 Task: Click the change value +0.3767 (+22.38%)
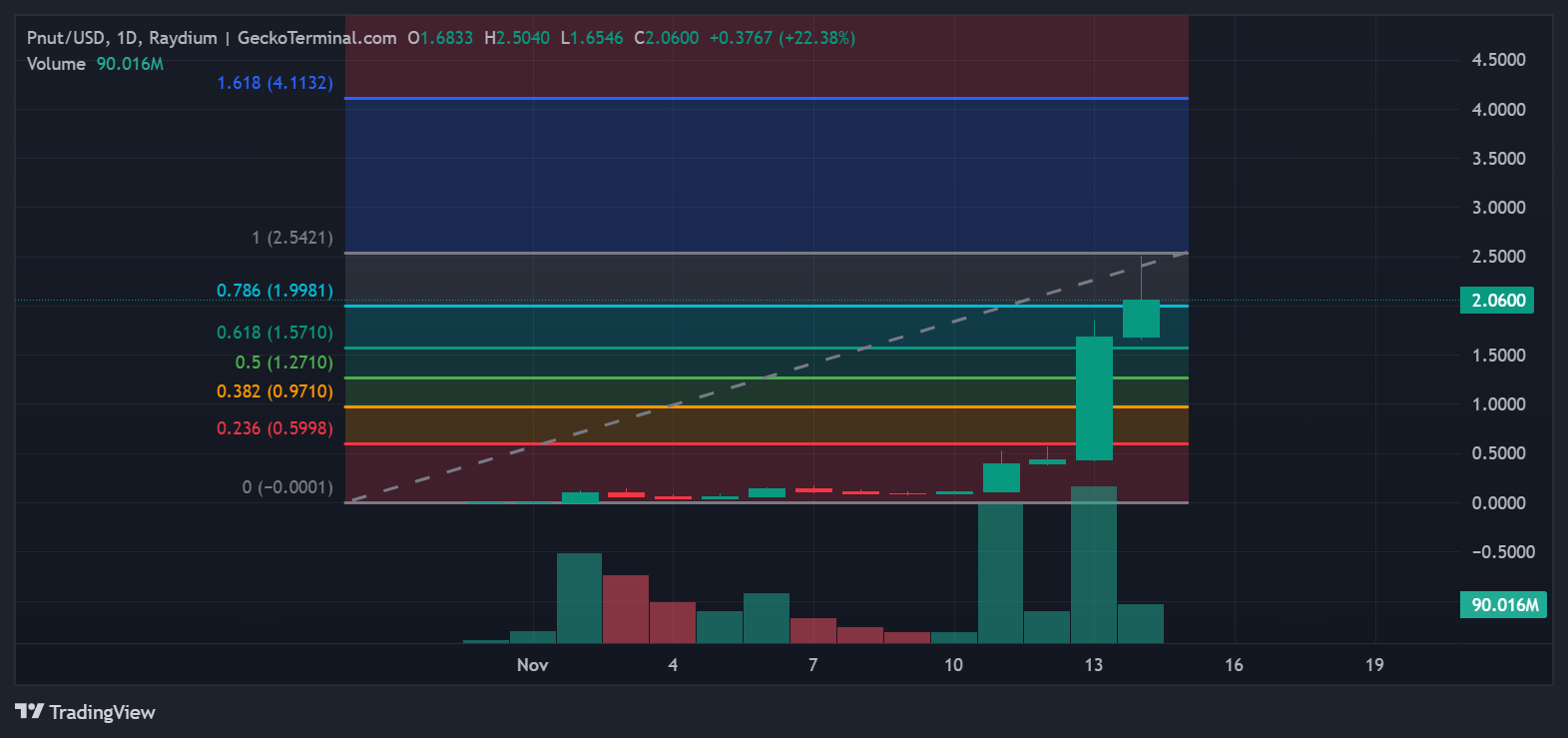783,38
